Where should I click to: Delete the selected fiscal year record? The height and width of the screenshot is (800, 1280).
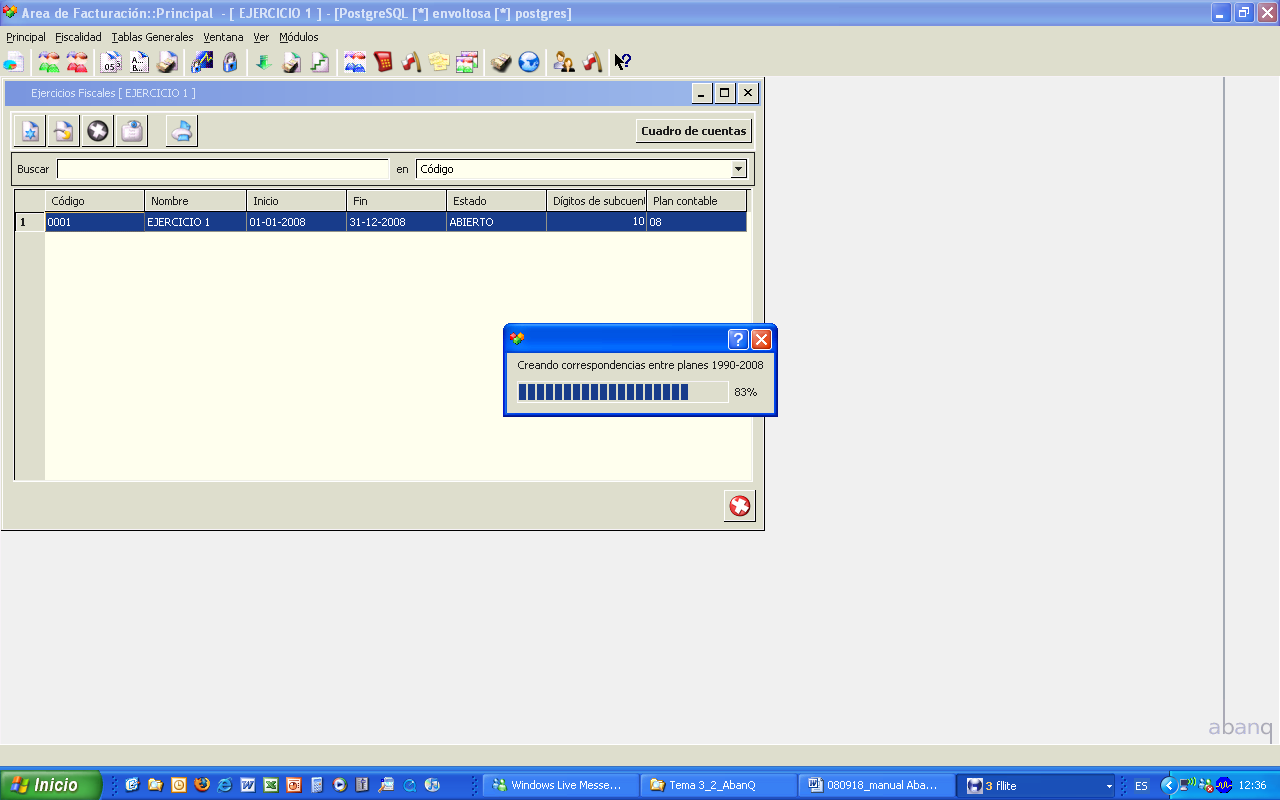tap(98, 131)
